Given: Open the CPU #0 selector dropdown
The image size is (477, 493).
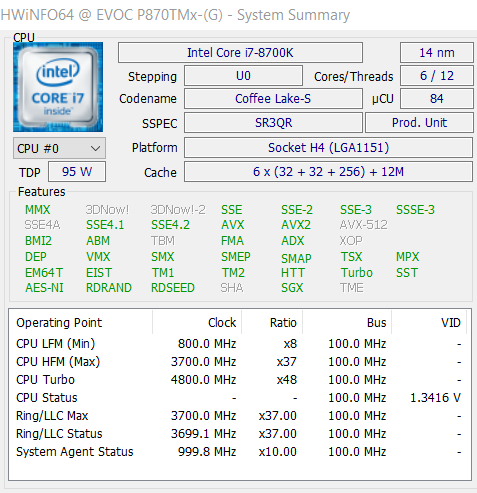Looking at the screenshot, I should (x=60, y=148).
